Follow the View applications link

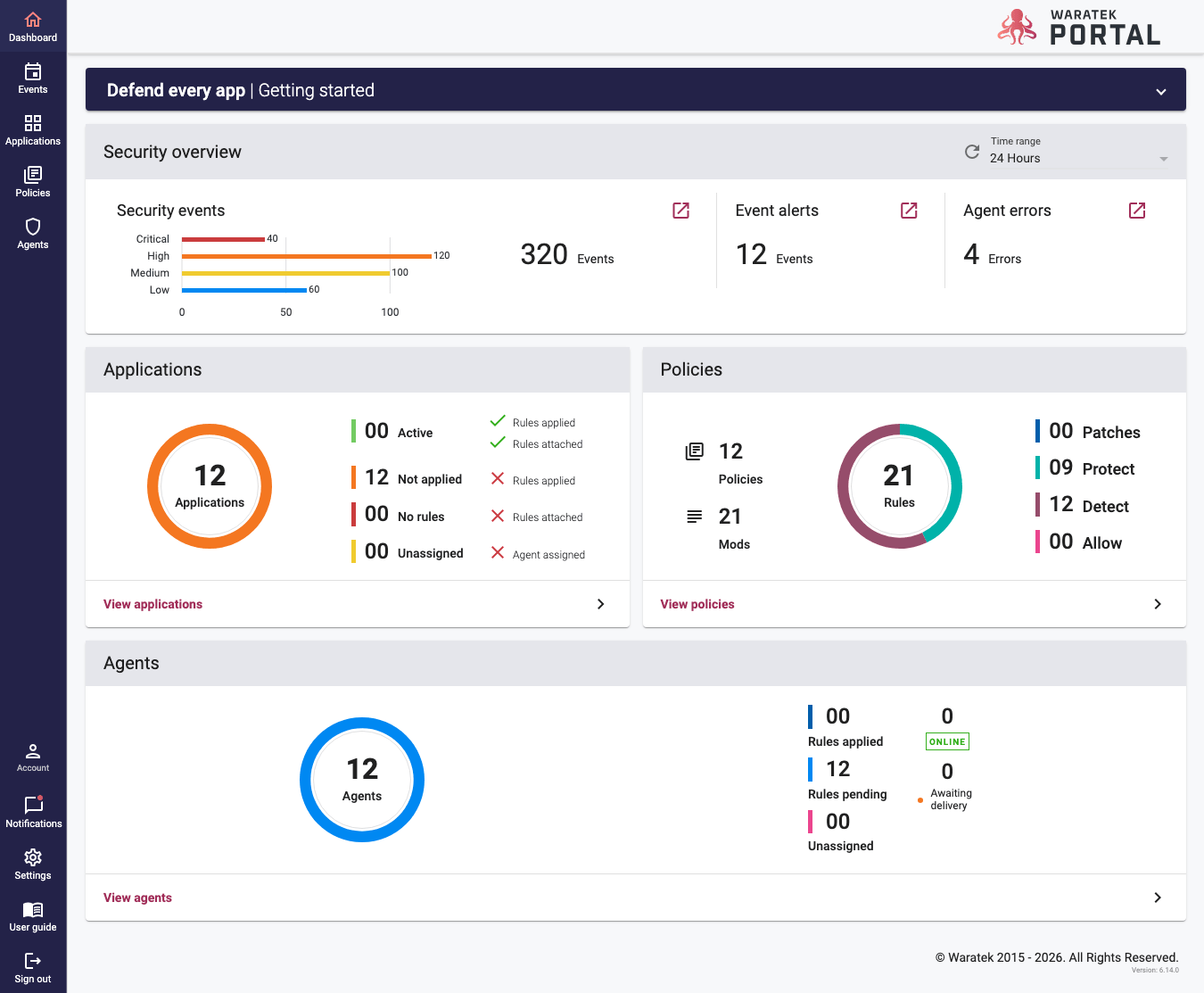pyautogui.click(x=153, y=604)
